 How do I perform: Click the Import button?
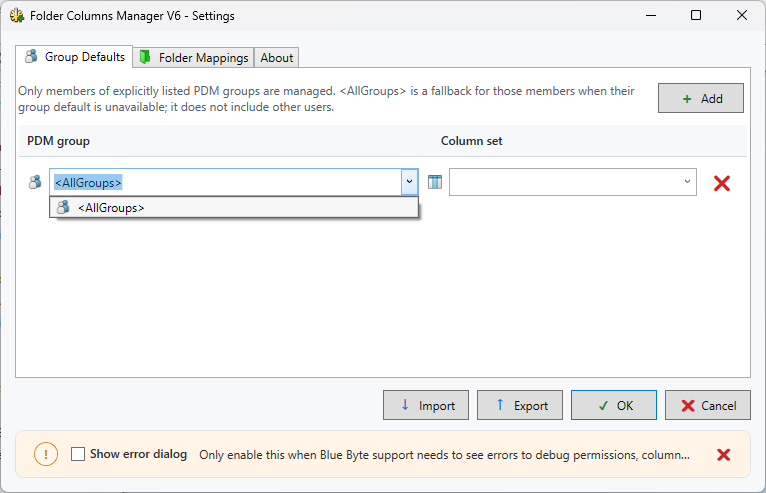coord(426,405)
